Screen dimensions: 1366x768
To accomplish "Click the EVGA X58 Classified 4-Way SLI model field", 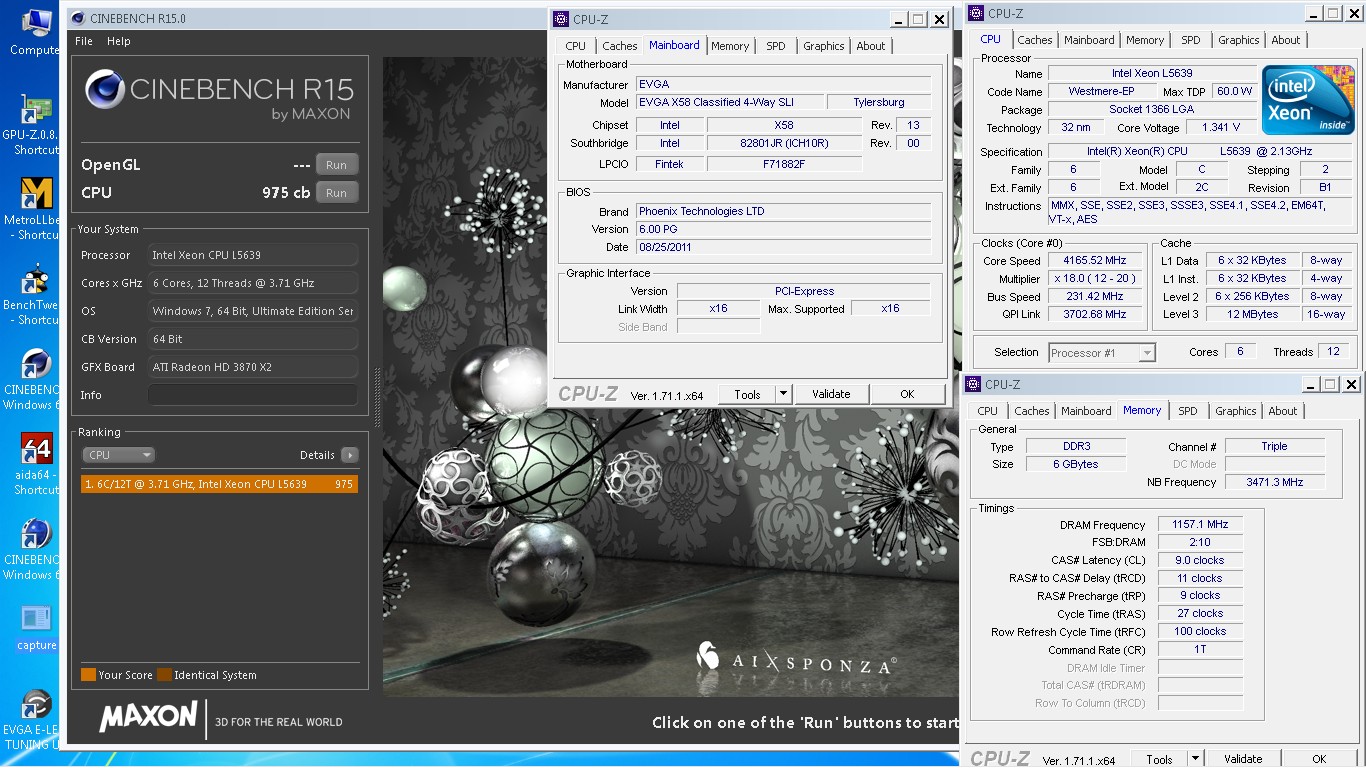I will pyautogui.click(x=730, y=102).
